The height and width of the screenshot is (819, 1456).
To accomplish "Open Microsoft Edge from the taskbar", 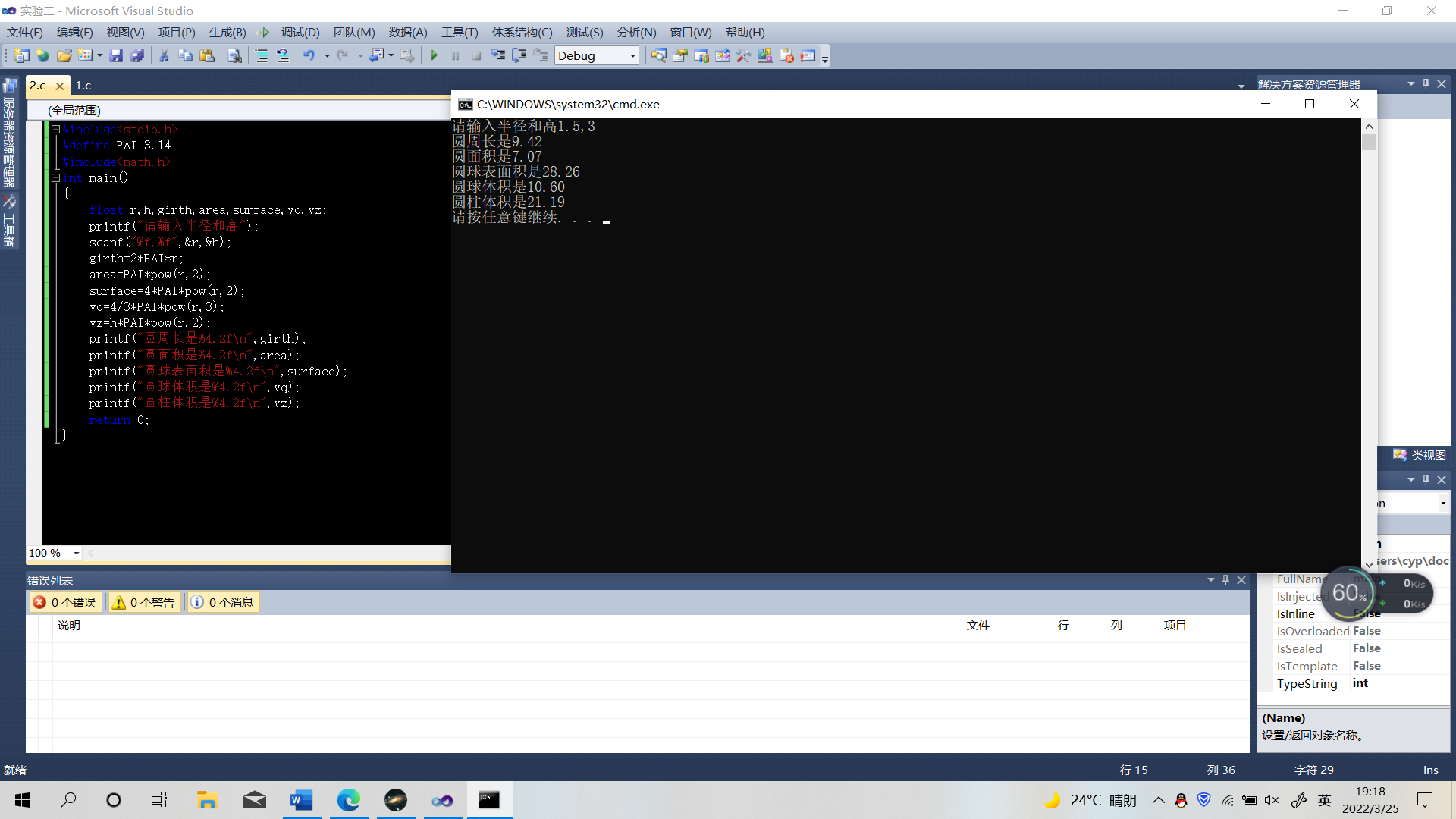I will [348, 799].
